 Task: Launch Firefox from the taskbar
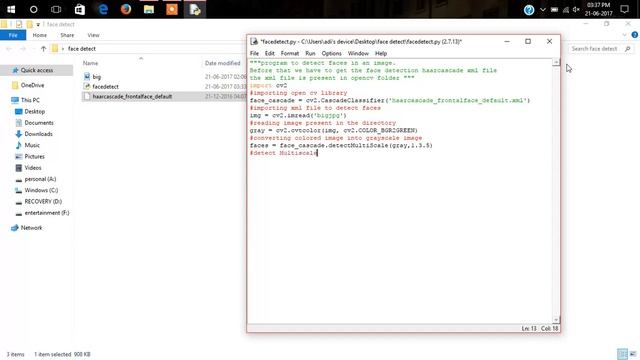pyautogui.click(x=126, y=9)
